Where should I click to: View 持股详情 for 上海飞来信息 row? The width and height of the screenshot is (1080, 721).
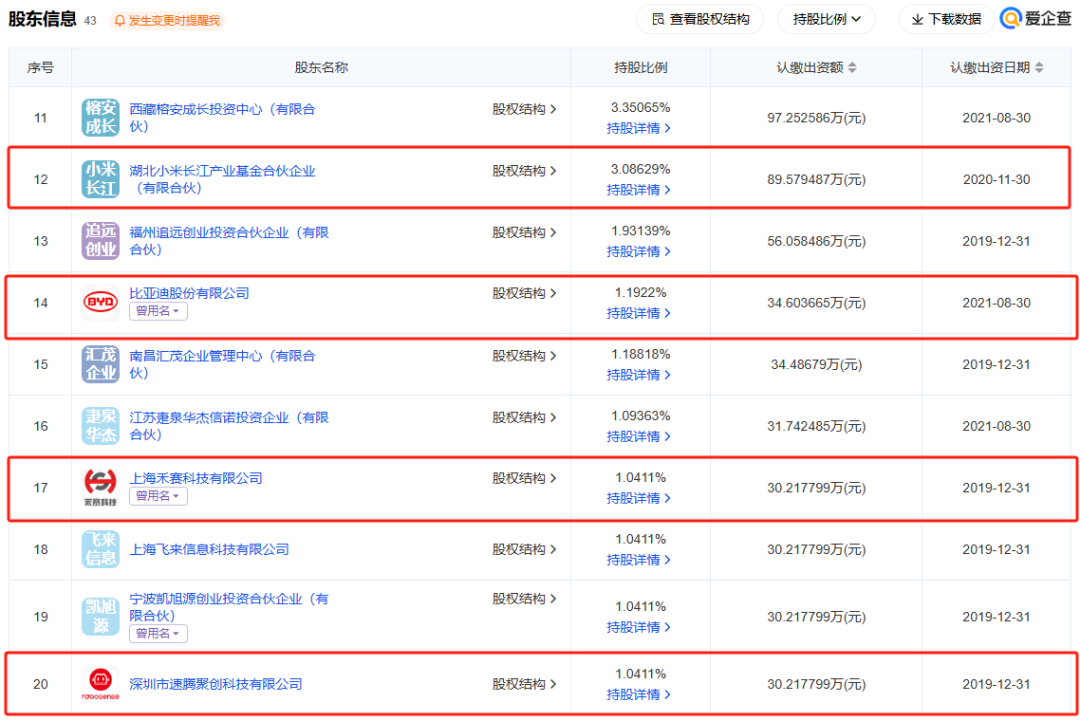638,560
